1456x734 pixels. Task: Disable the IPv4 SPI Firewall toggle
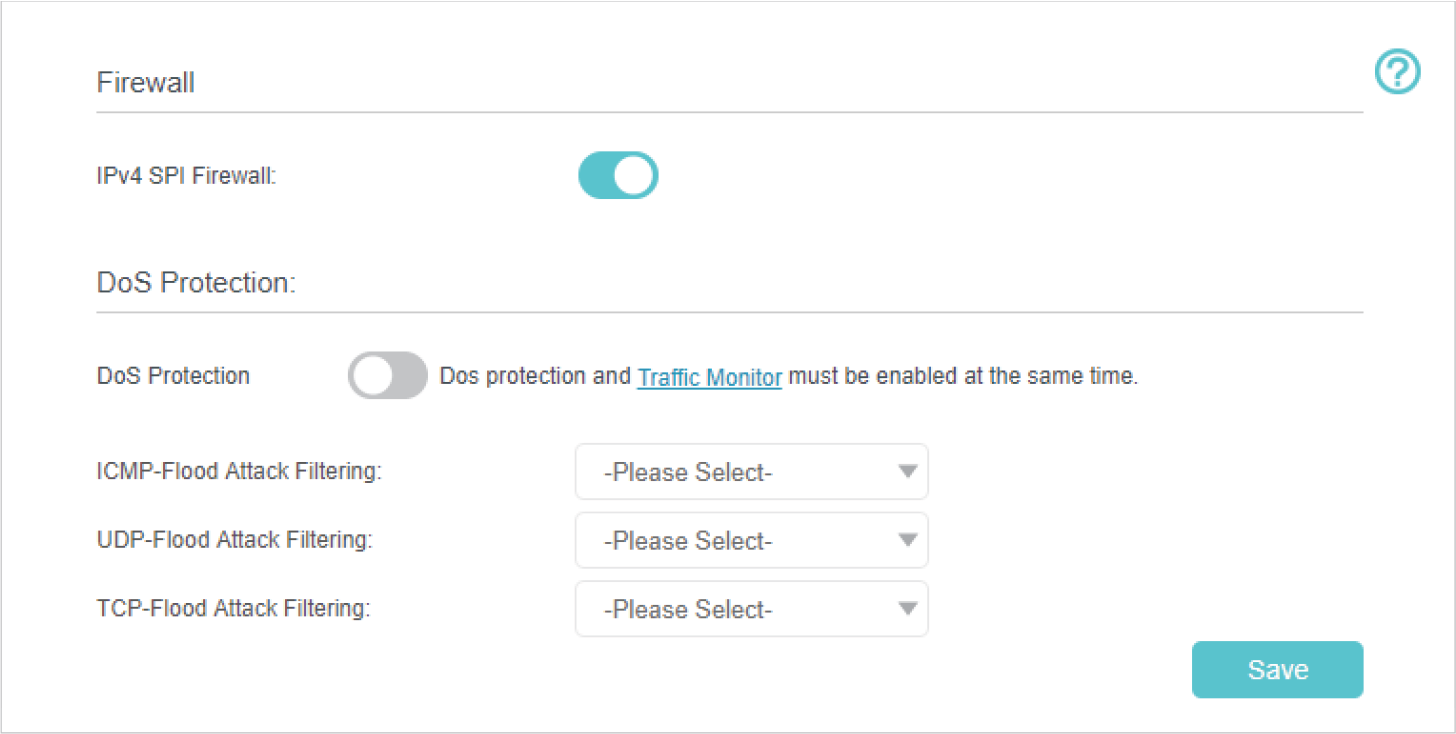pos(618,176)
